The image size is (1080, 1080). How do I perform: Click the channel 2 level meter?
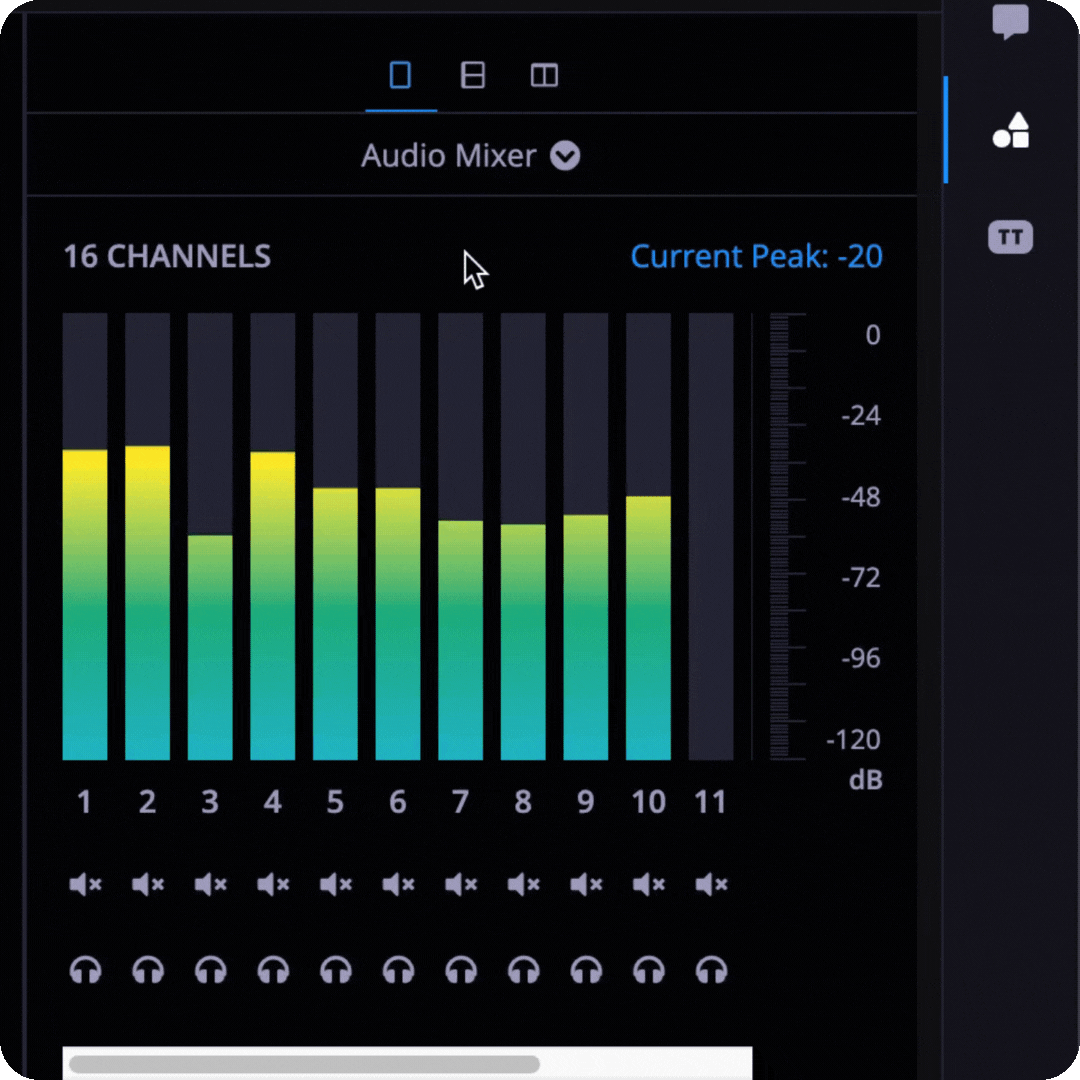tap(147, 537)
